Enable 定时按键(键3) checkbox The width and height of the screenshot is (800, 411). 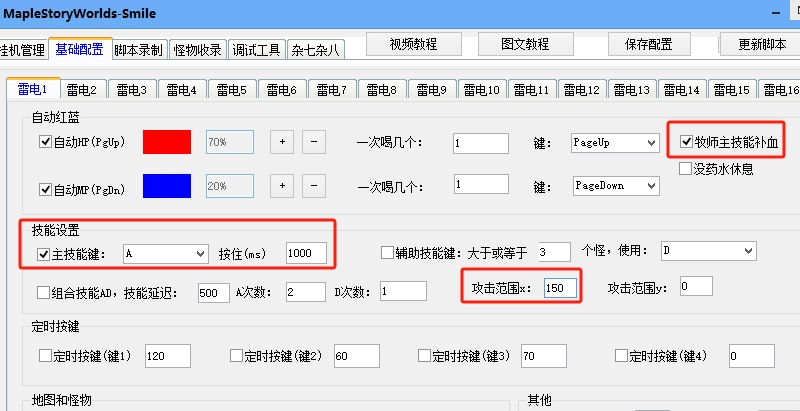click(424, 355)
